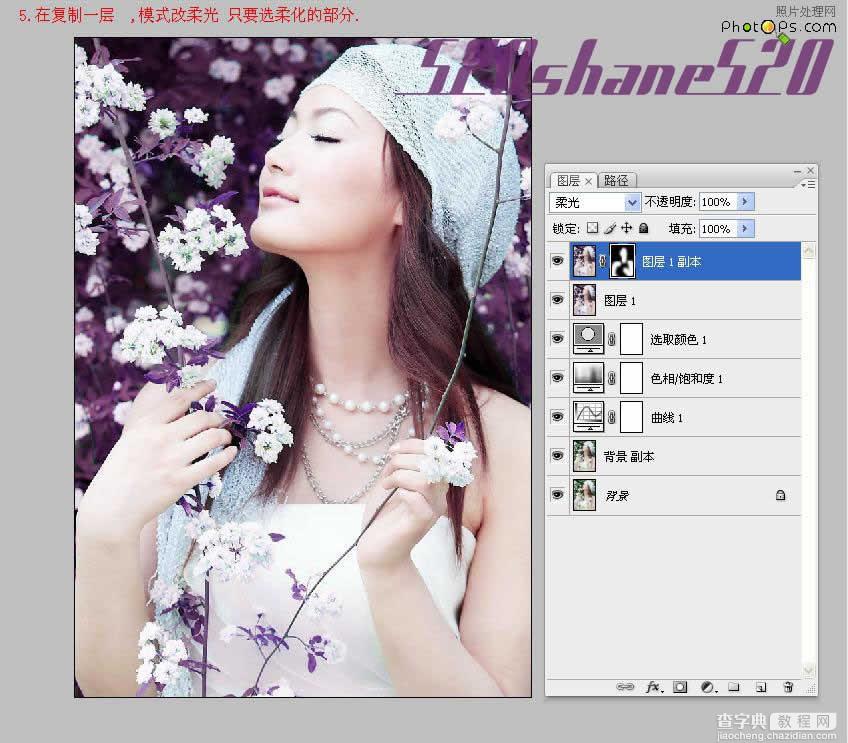Screen dimensions: 848x743
Task: Open the layer styles fx icon
Action: tap(654, 688)
